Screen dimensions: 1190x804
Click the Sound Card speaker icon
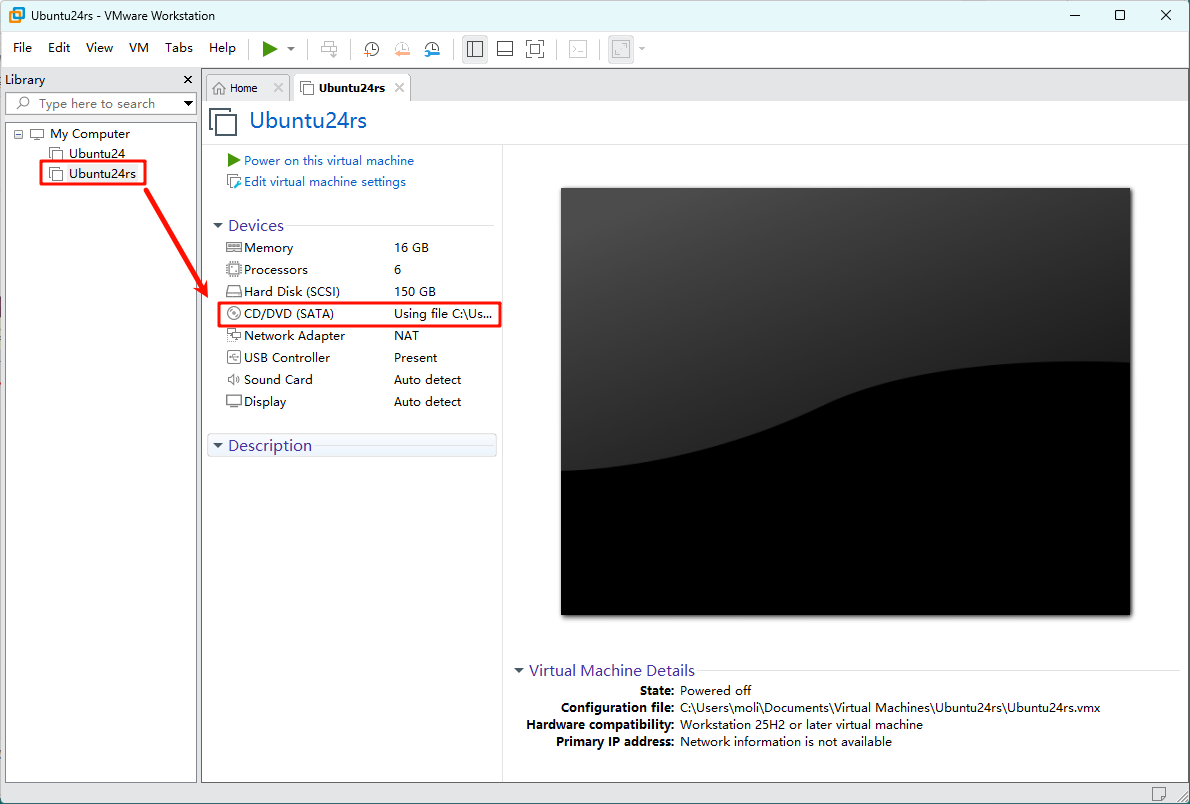point(234,380)
